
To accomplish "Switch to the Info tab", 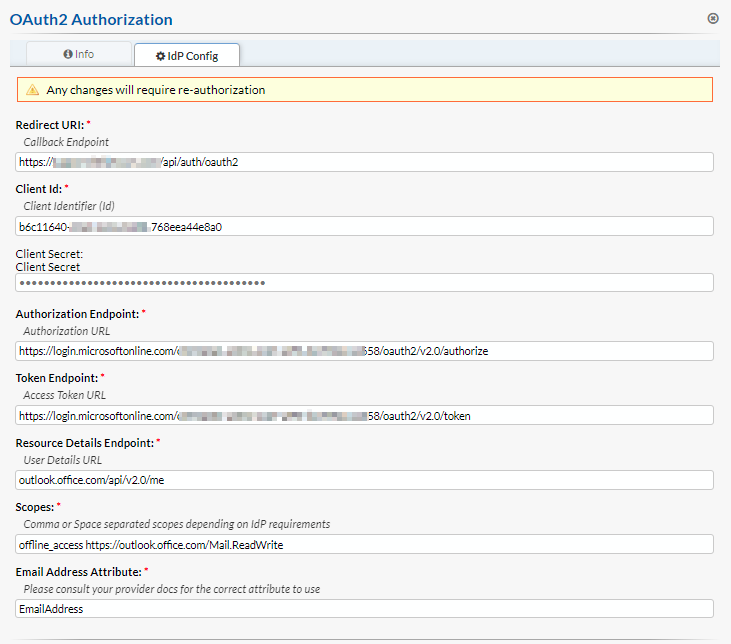I will 79,54.
